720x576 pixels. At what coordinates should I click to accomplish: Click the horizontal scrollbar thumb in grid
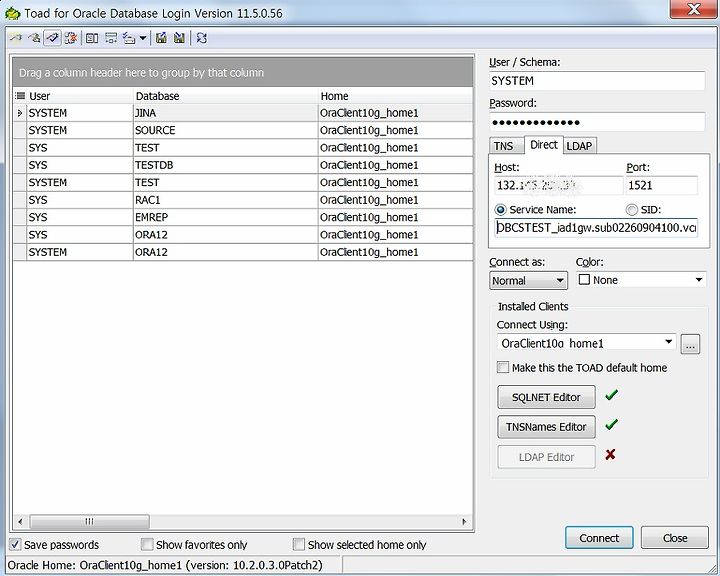point(90,521)
